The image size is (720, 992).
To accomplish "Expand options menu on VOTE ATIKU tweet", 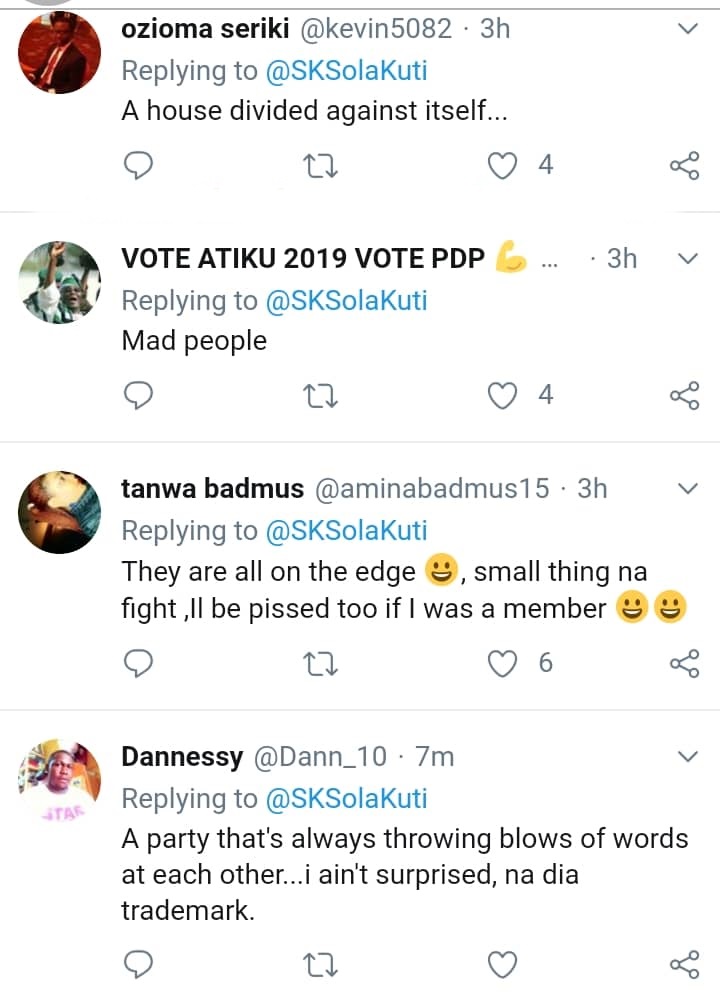I will (x=687, y=258).
